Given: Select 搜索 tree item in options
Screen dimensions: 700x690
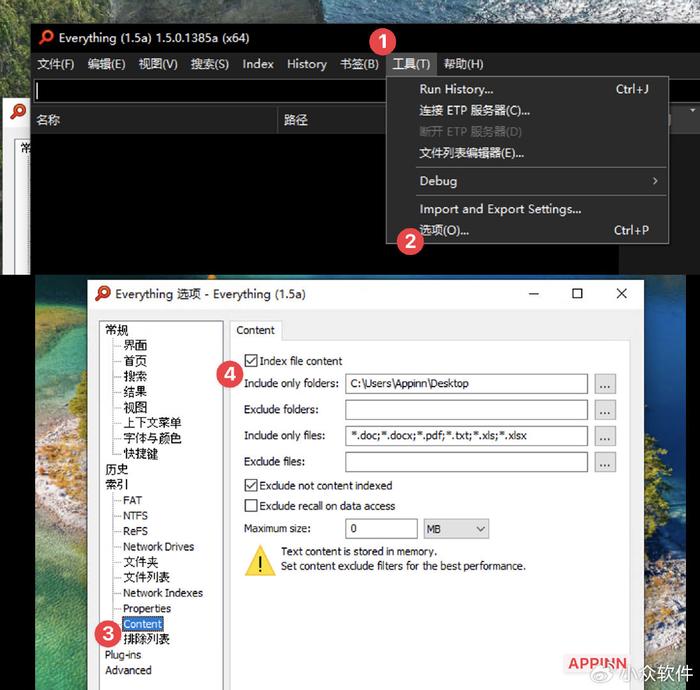Looking at the screenshot, I should click(135, 376).
